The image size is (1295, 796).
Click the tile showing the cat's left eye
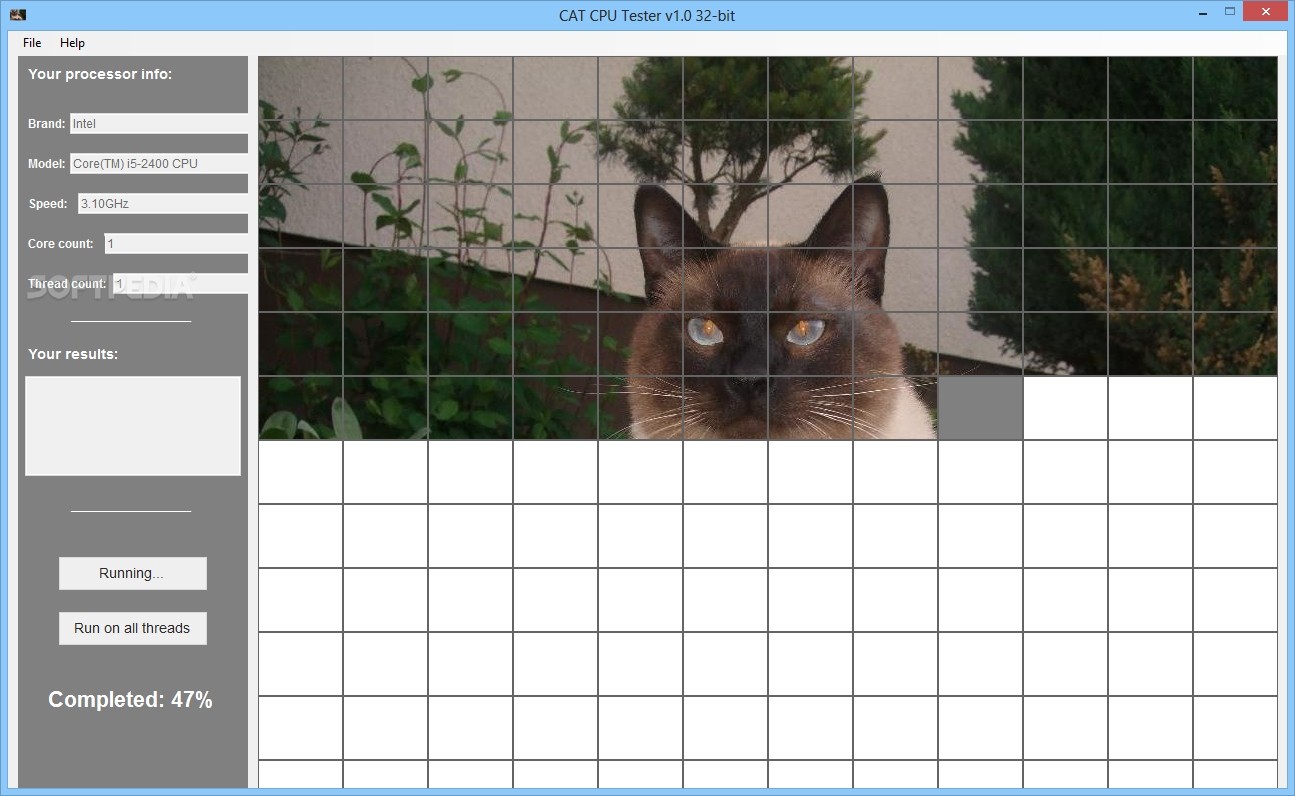[x=725, y=344]
